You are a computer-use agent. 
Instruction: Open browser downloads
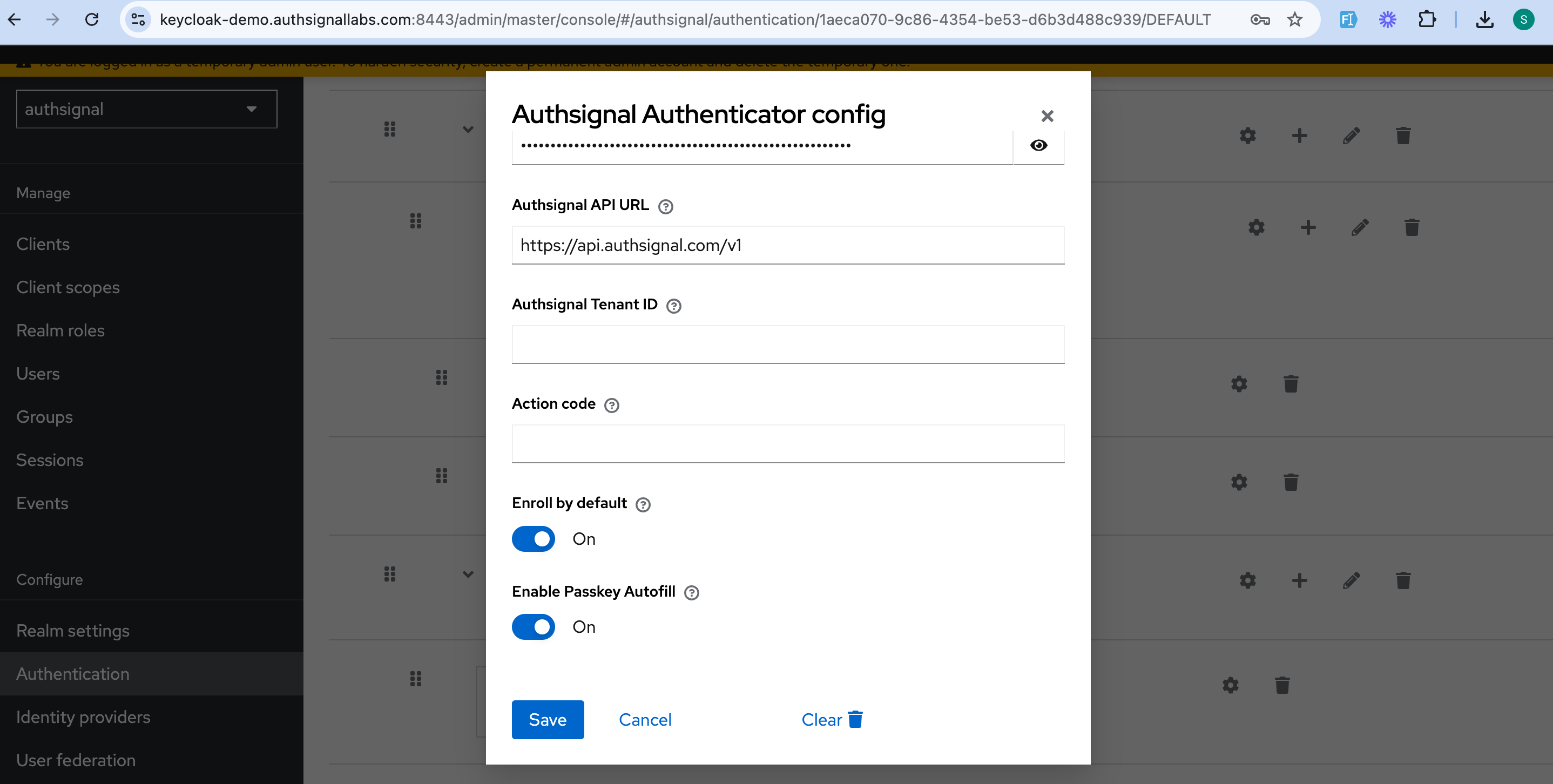tap(1485, 20)
